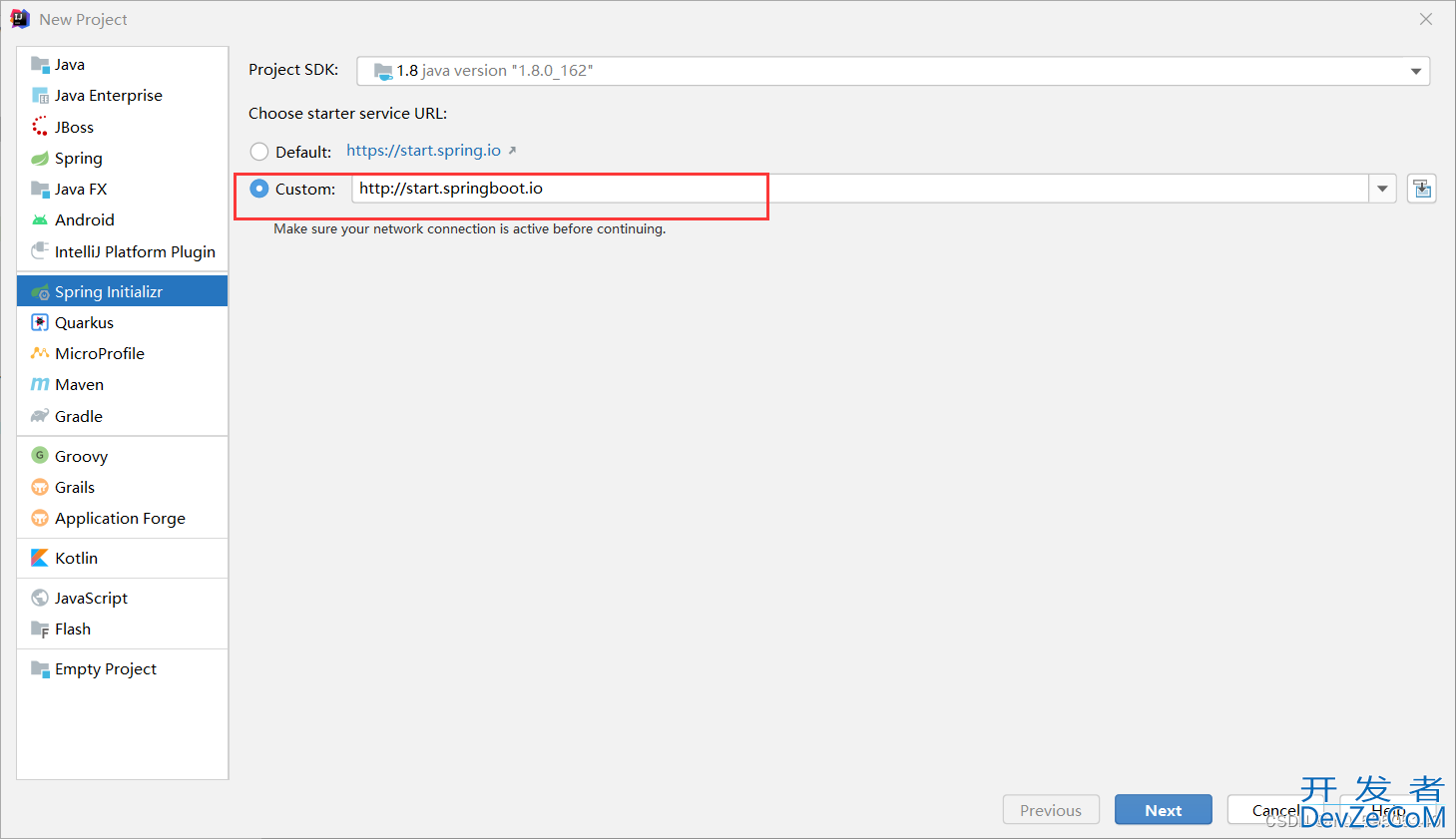Click the JBoss label
Screen dimensions: 1456x839
tap(75, 128)
